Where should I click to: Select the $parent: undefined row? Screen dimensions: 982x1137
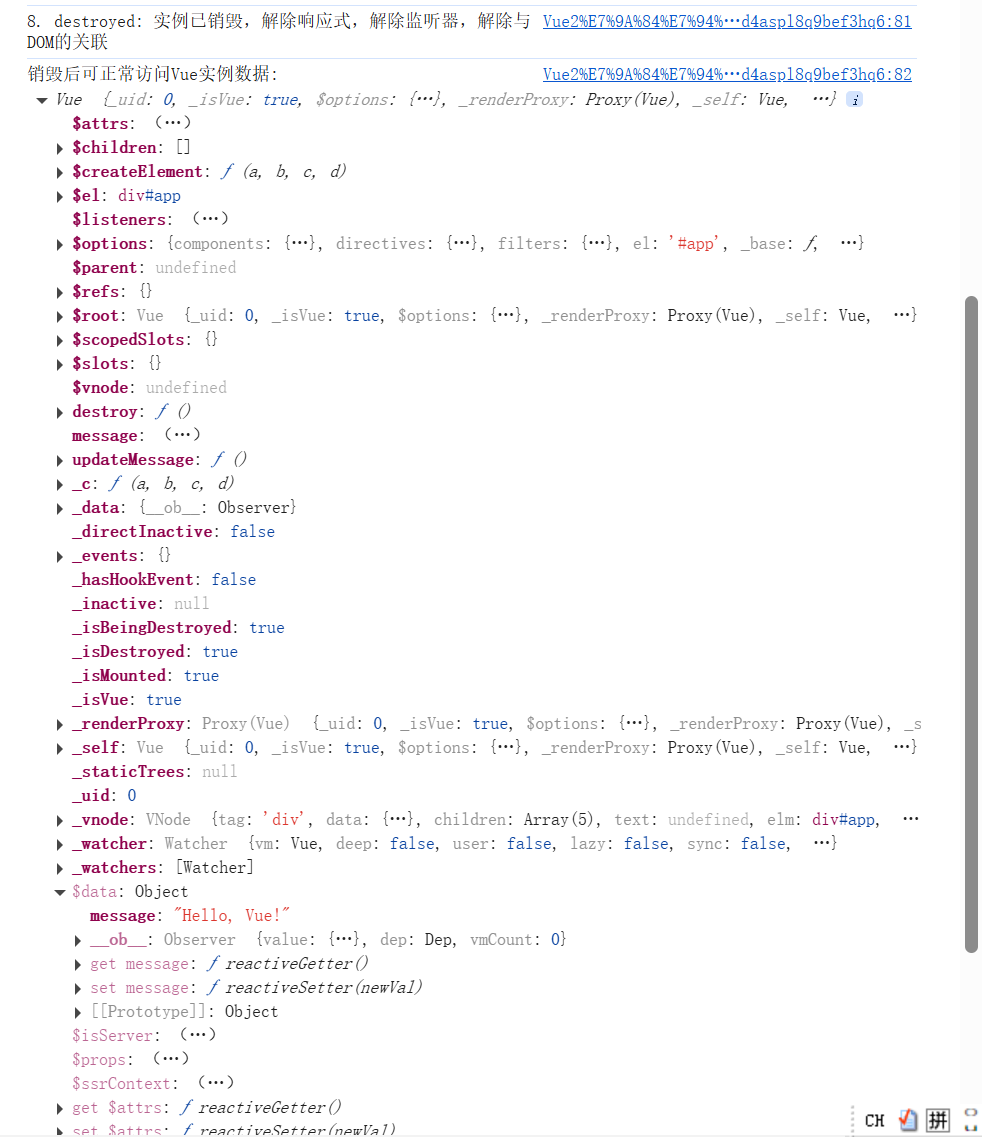154,268
